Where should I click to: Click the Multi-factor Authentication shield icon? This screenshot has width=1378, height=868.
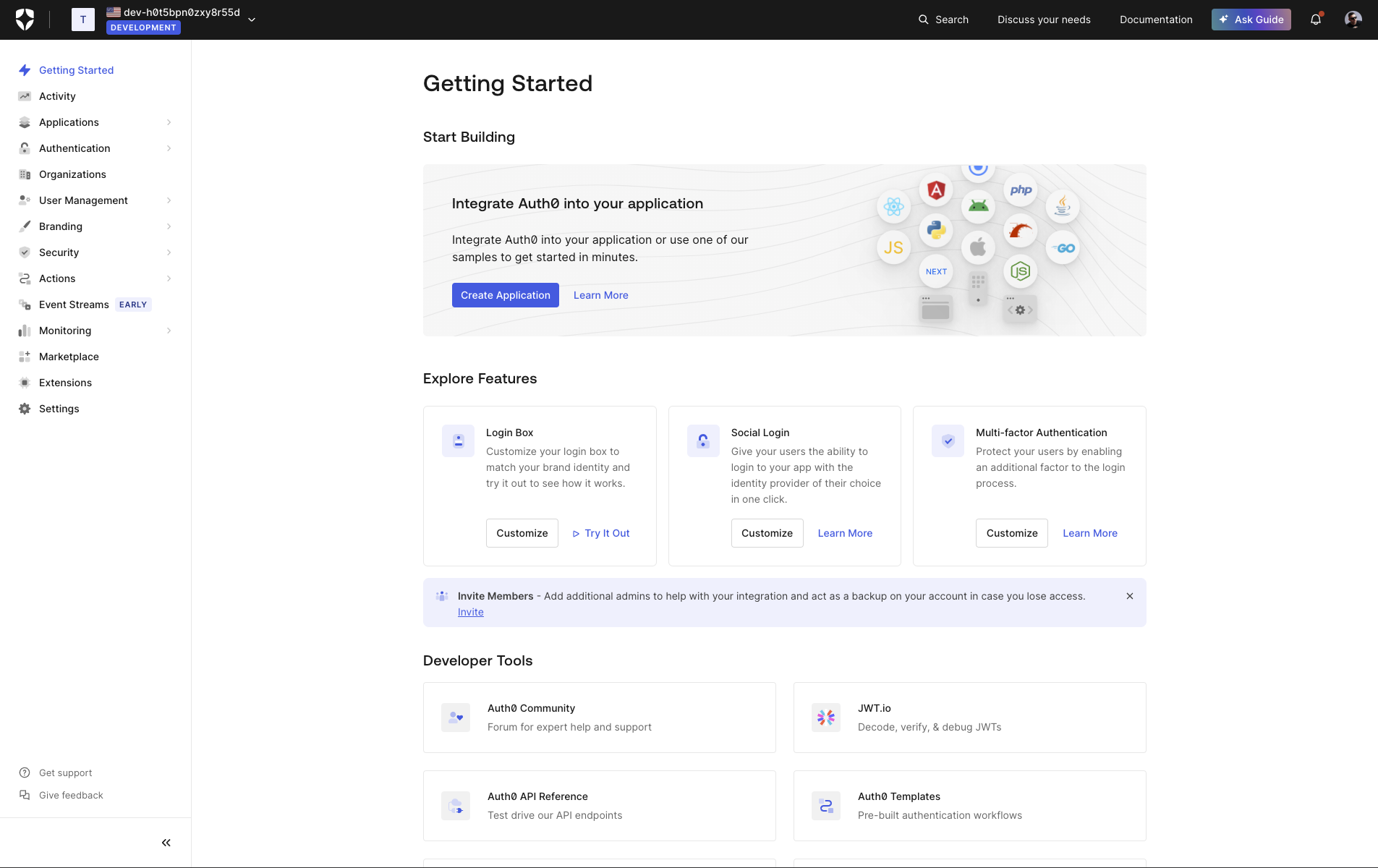point(948,441)
